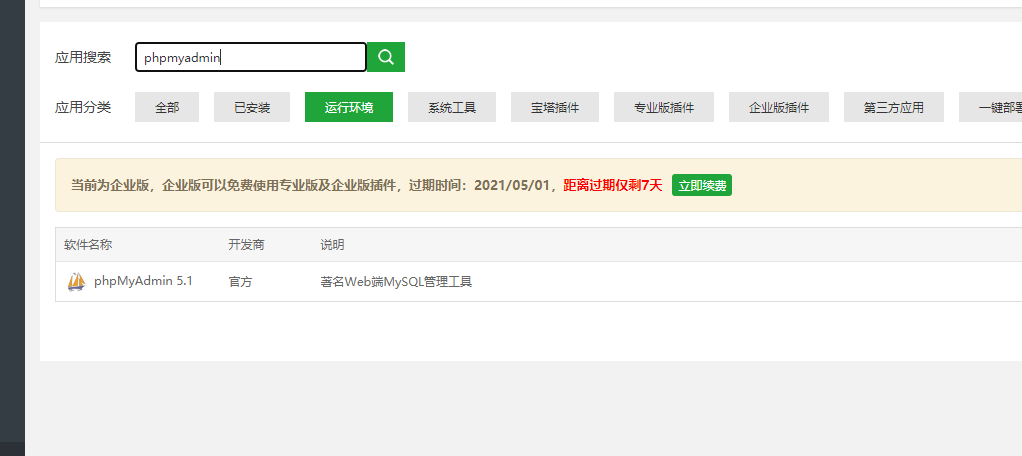Screen dimensions: 1022x456
Task: Click the 著名Web端MySQL管理工具 description text
Action: [x=396, y=282]
